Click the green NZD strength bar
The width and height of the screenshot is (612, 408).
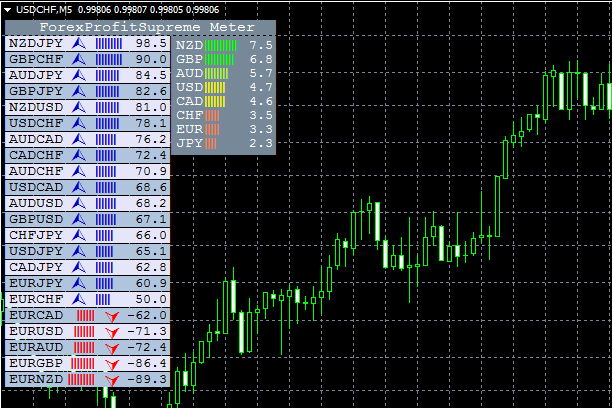point(222,46)
